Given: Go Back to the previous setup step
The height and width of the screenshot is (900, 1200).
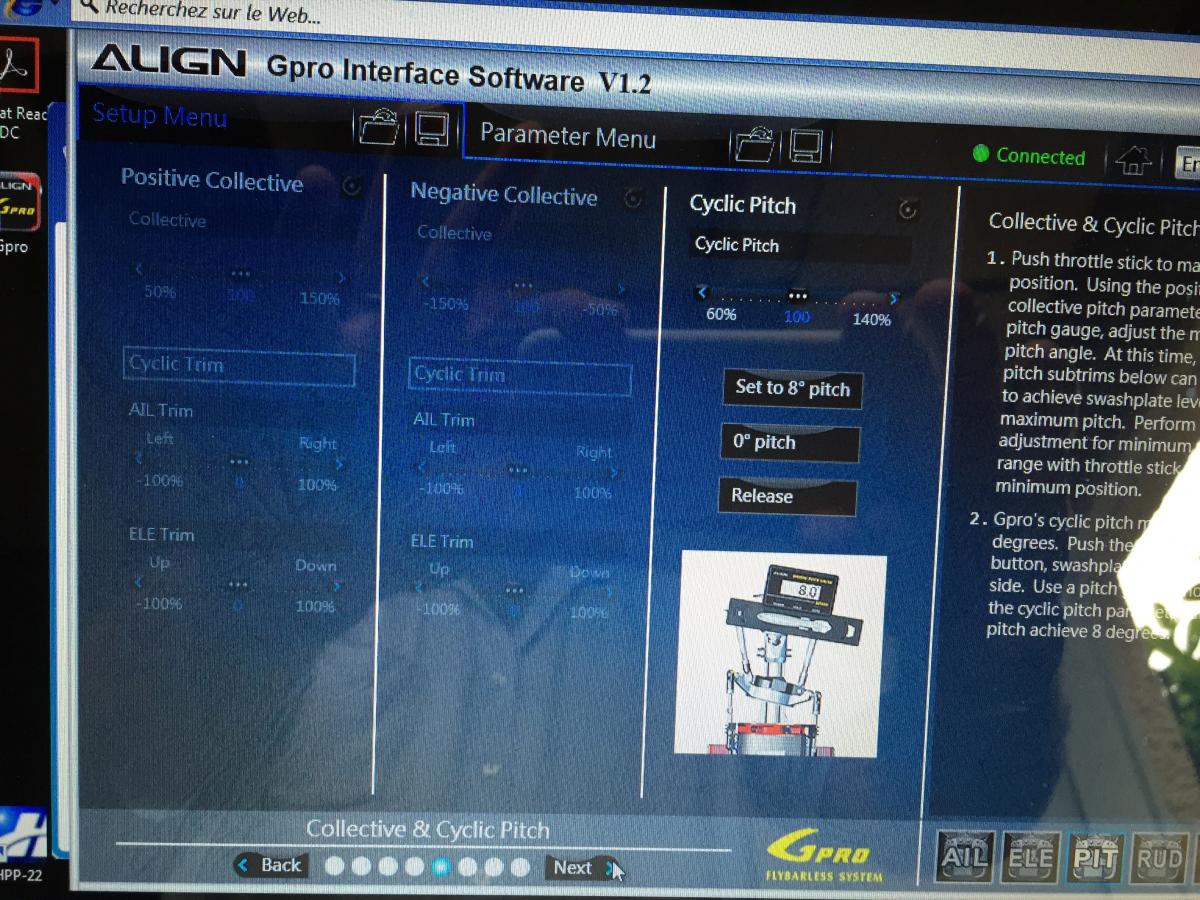Looking at the screenshot, I should (x=270, y=865).
